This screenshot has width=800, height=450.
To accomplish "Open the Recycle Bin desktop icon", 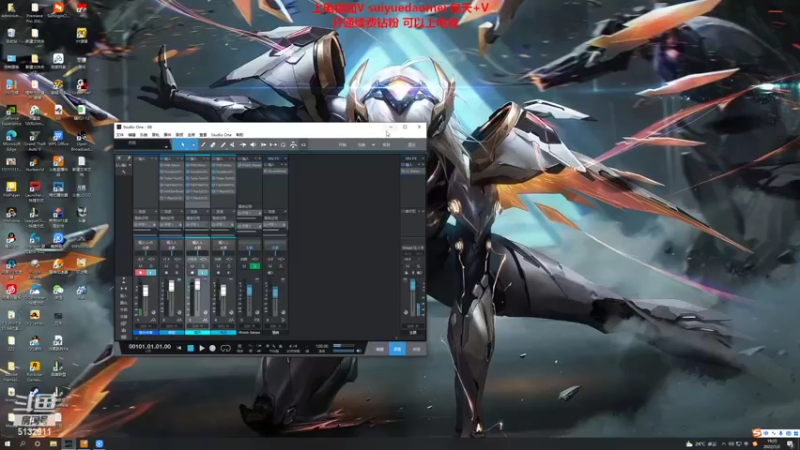I will tap(11, 36).
